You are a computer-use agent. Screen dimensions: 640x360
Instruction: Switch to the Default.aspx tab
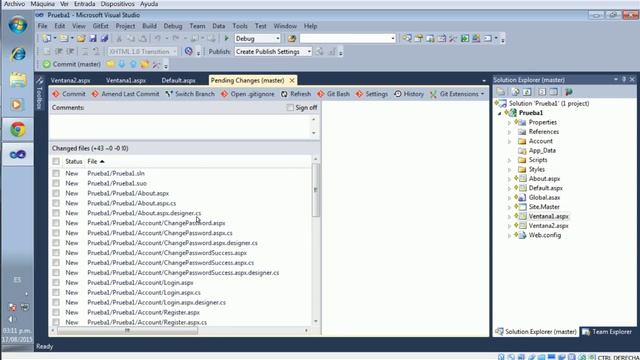pos(178,80)
